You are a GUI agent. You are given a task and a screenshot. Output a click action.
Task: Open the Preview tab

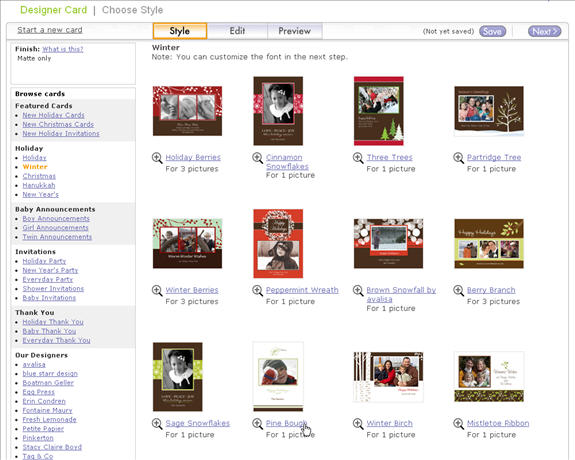[x=294, y=31]
